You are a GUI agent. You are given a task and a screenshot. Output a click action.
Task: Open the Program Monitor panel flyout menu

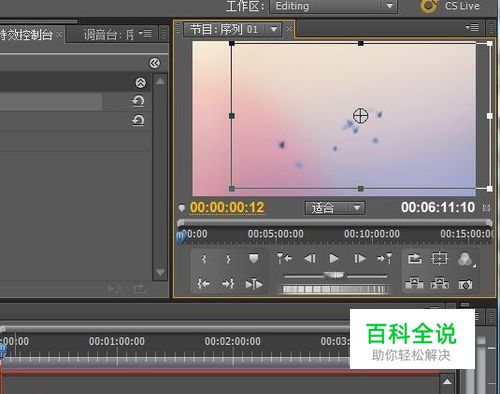click(x=472, y=28)
